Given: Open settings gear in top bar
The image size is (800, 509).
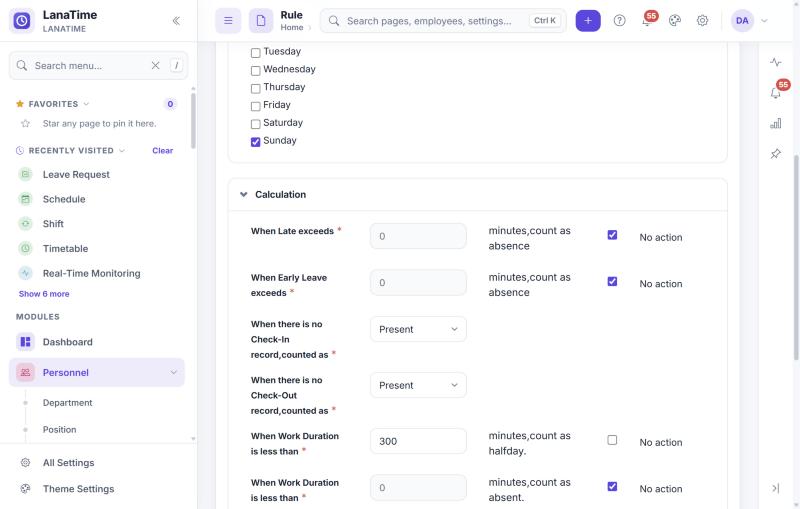Looking at the screenshot, I should pyautogui.click(x=702, y=21).
